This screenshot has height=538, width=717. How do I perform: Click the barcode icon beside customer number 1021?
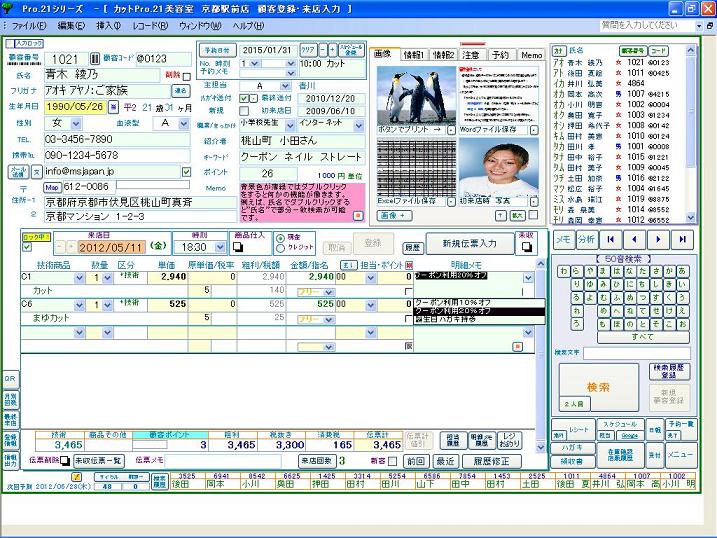[x=95, y=59]
